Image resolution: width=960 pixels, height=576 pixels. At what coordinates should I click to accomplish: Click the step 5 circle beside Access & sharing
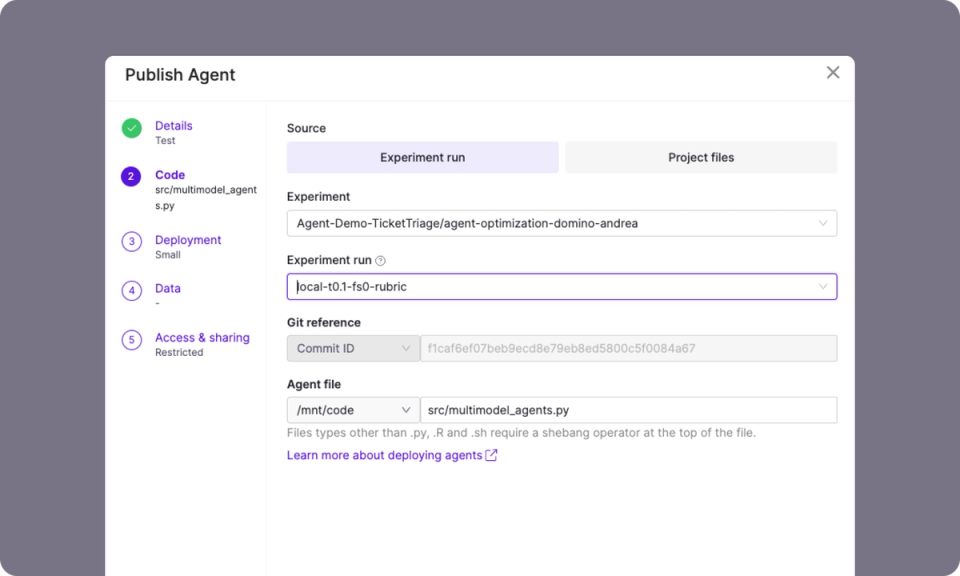pyautogui.click(x=131, y=339)
